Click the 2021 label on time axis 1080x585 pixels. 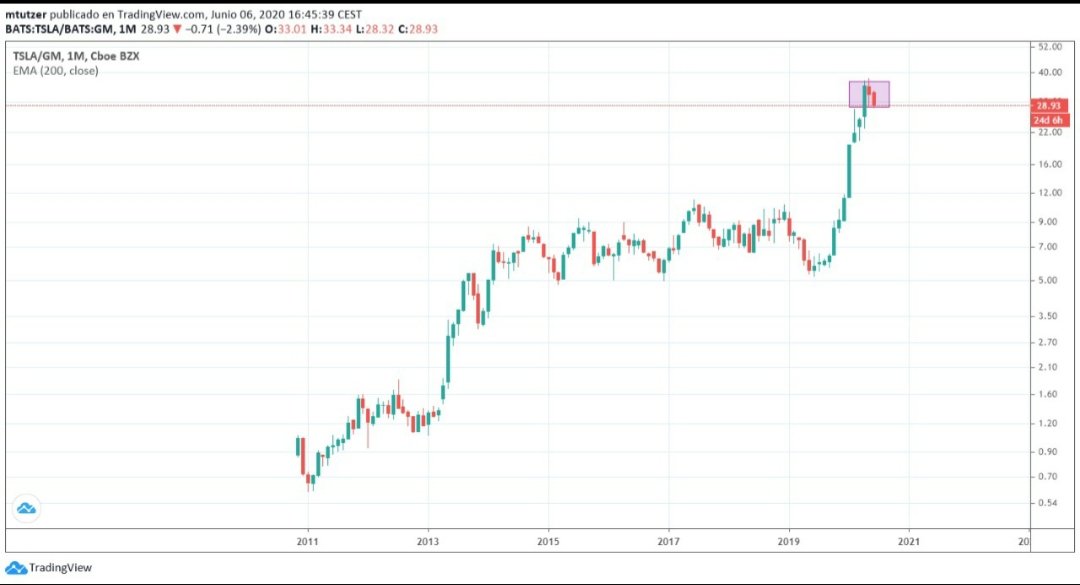pyautogui.click(x=908, y=542)
